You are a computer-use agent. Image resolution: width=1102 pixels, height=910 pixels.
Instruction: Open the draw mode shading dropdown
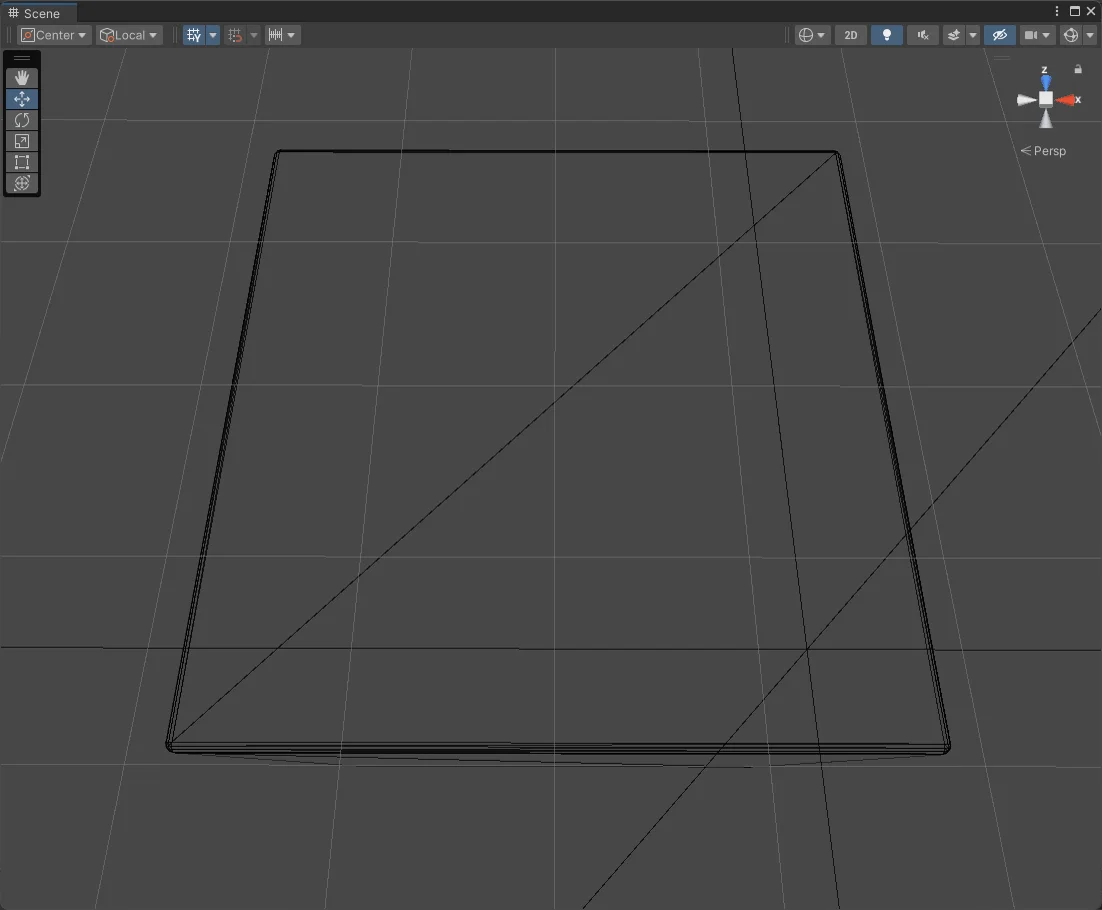point(812,35)
